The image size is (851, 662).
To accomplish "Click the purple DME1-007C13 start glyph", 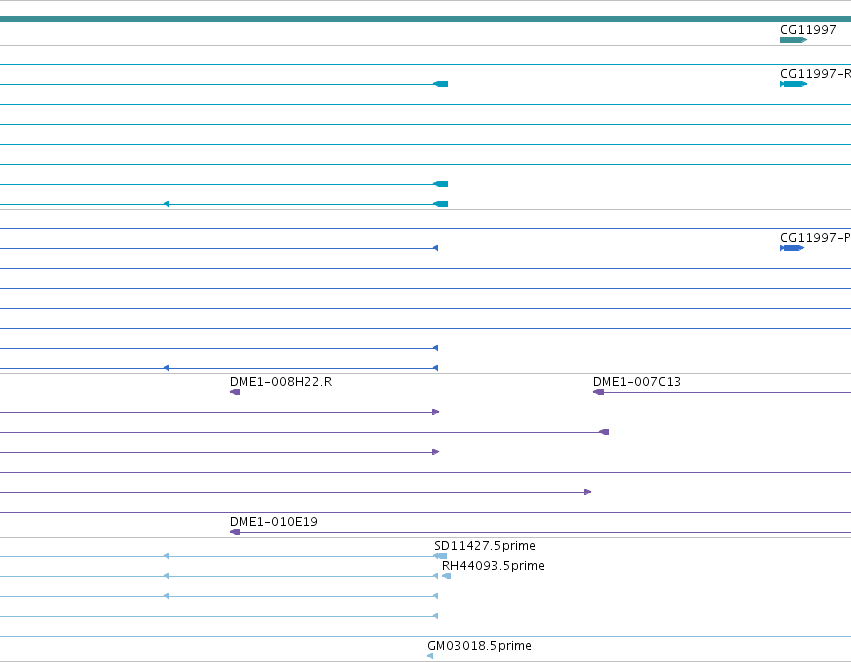I will [x=598, y=392].
